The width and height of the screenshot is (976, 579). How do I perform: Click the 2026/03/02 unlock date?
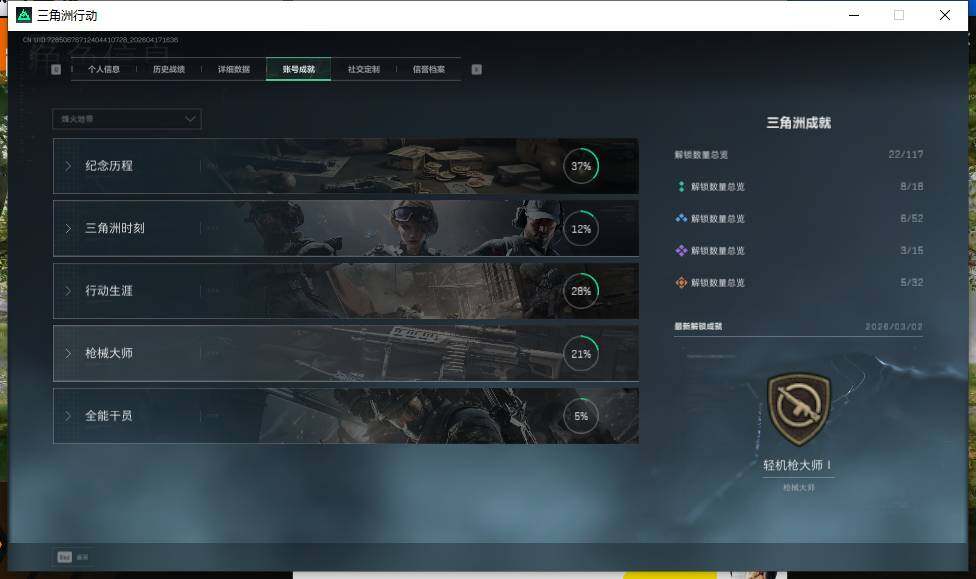pyautogui.click(x=894, y=326)
